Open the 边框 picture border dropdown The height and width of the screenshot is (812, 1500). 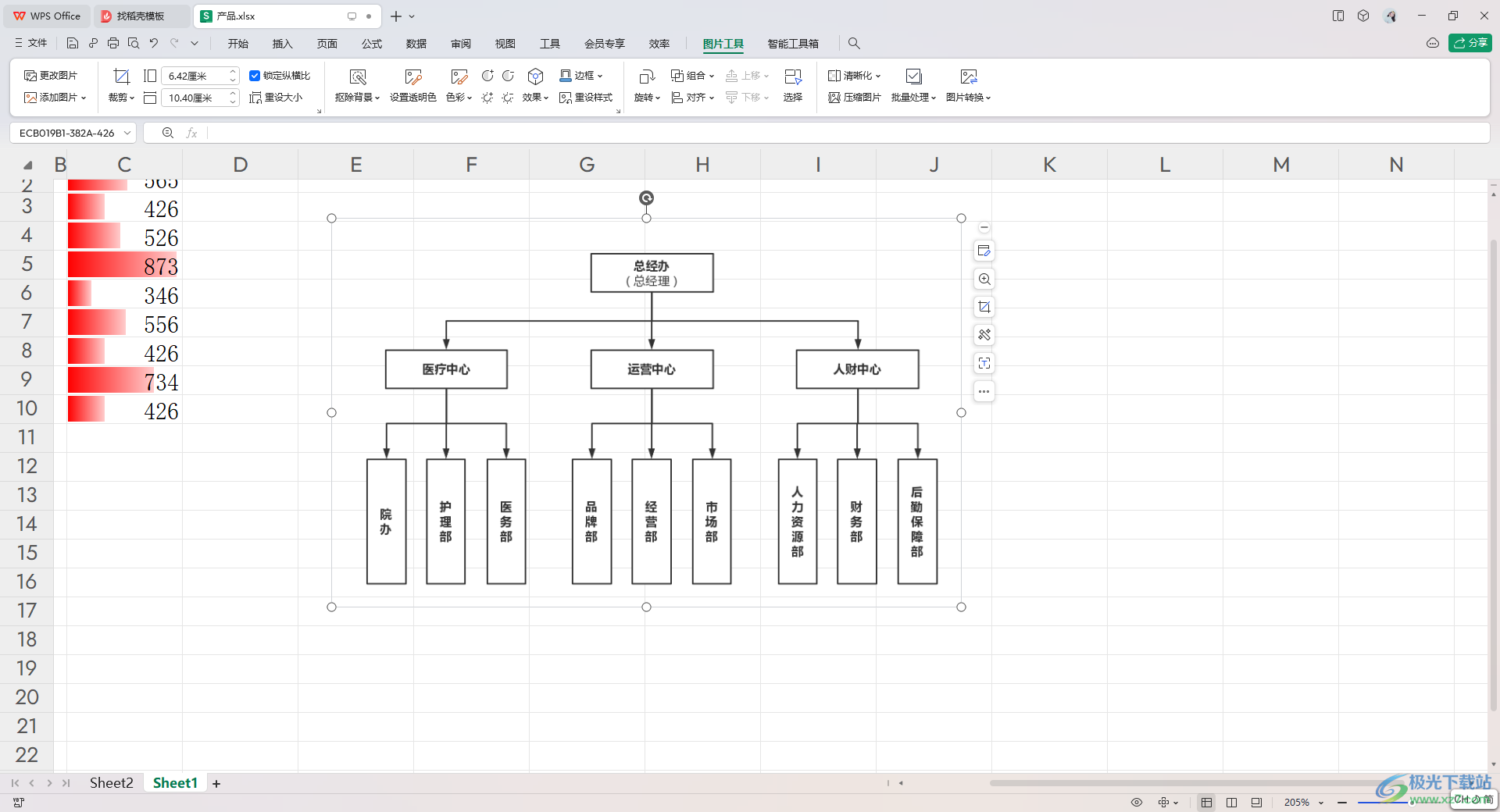tap(581, 76)
